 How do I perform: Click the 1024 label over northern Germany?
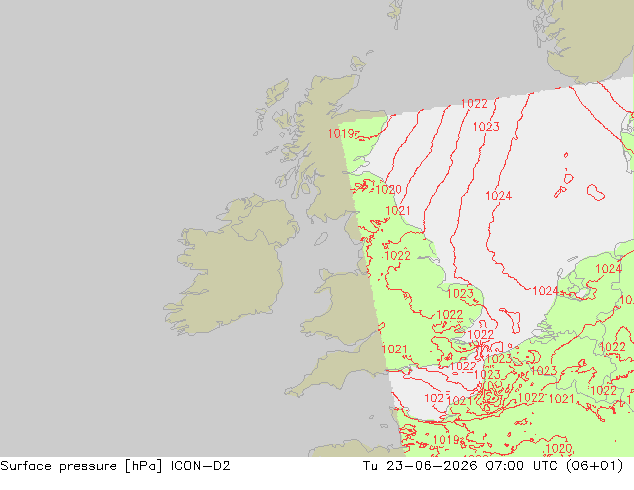(609, 269)
